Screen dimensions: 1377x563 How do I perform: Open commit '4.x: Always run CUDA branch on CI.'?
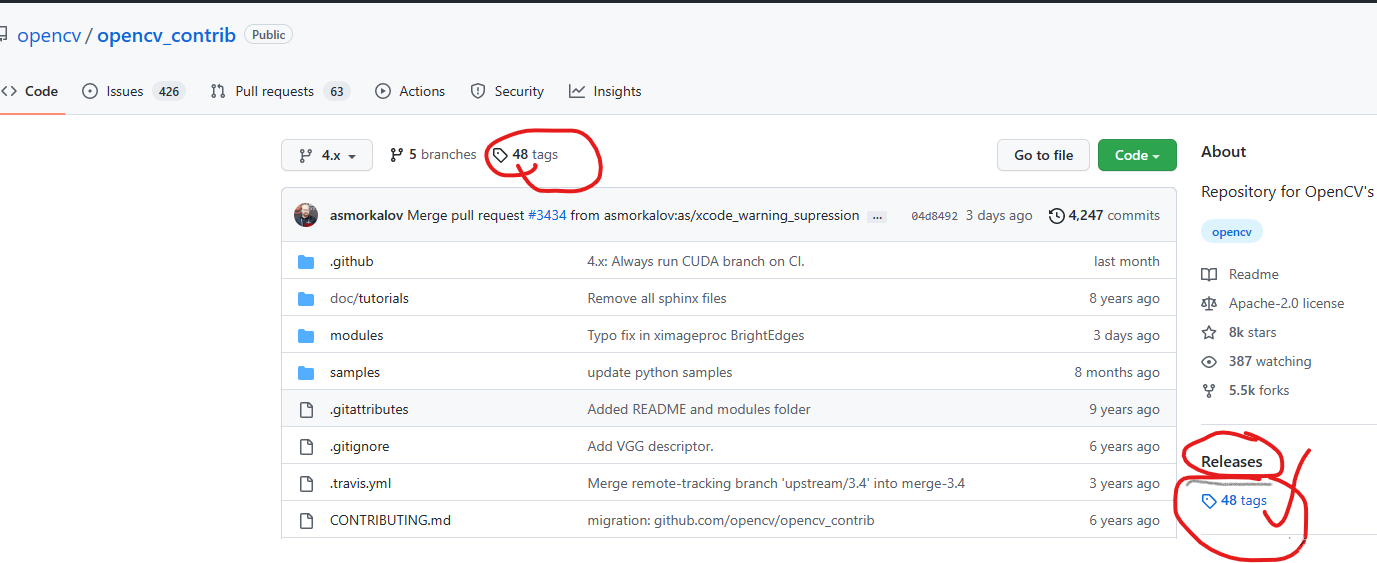[x=696, y=262]
